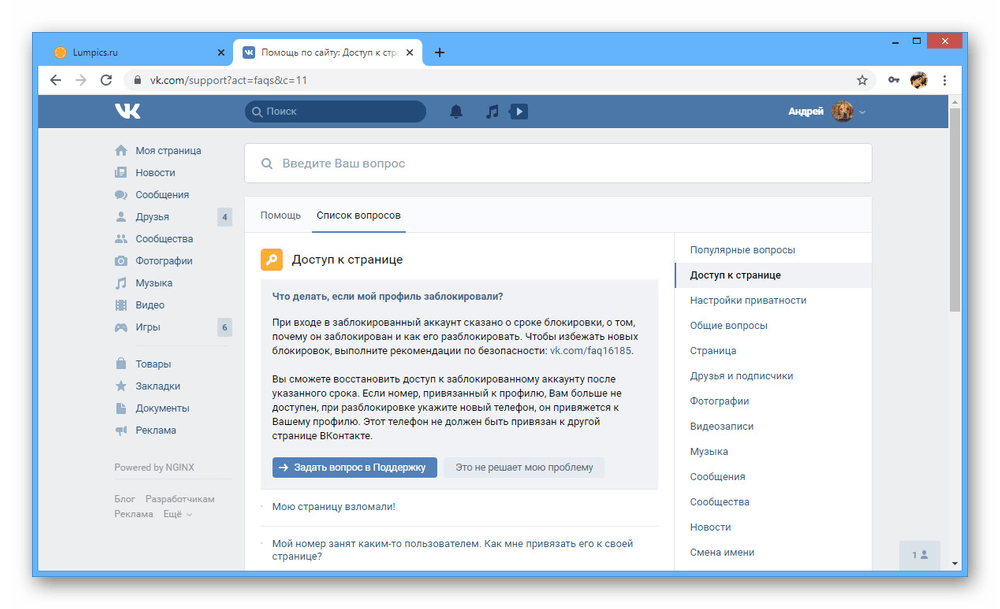The width and height of the screenshot is (1000, 609).
Task: Open the browser password key icon
Action: (x=893, y=80)
